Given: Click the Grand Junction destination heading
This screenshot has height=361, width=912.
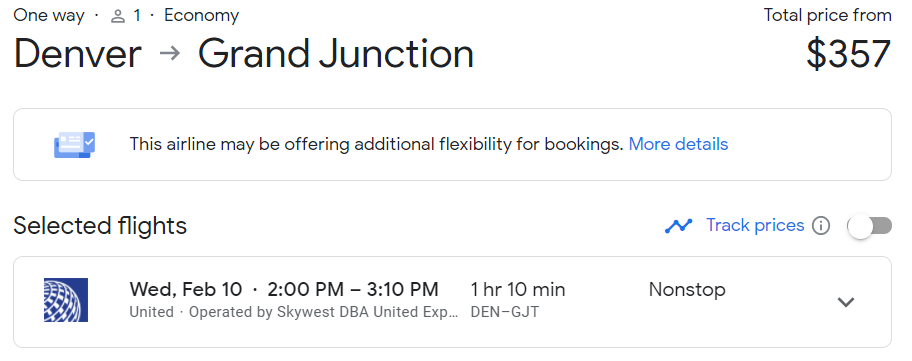Looking at the screenshot, I should pos(336,53).
